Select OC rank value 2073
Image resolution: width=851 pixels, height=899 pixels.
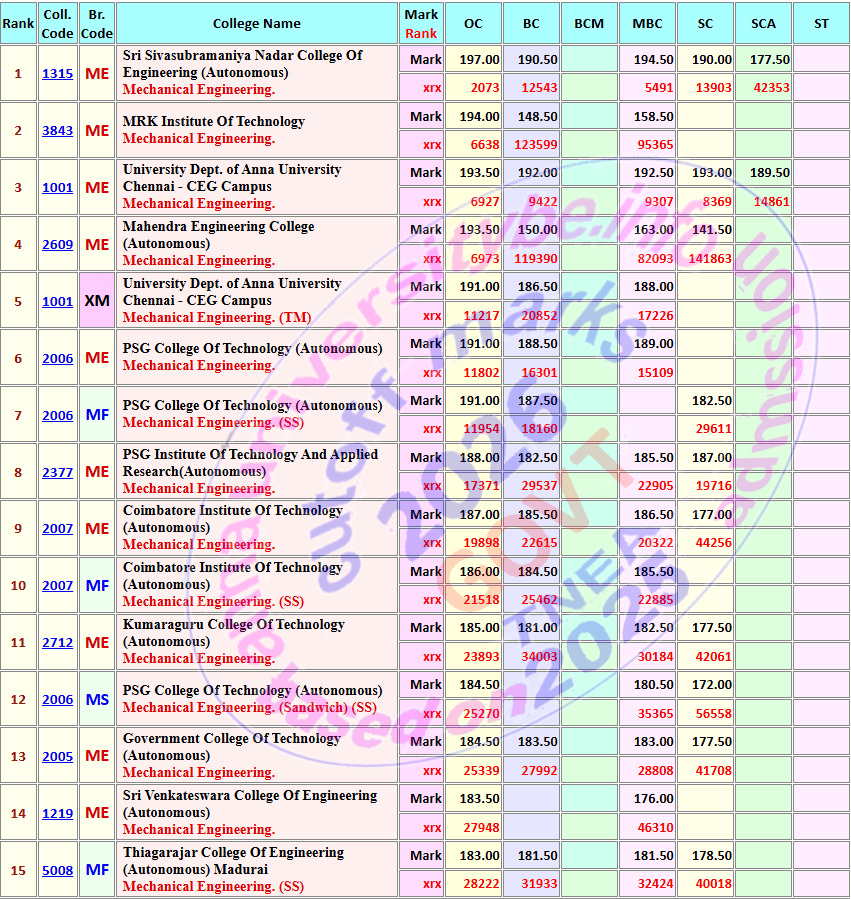click(x=485, y=88)
